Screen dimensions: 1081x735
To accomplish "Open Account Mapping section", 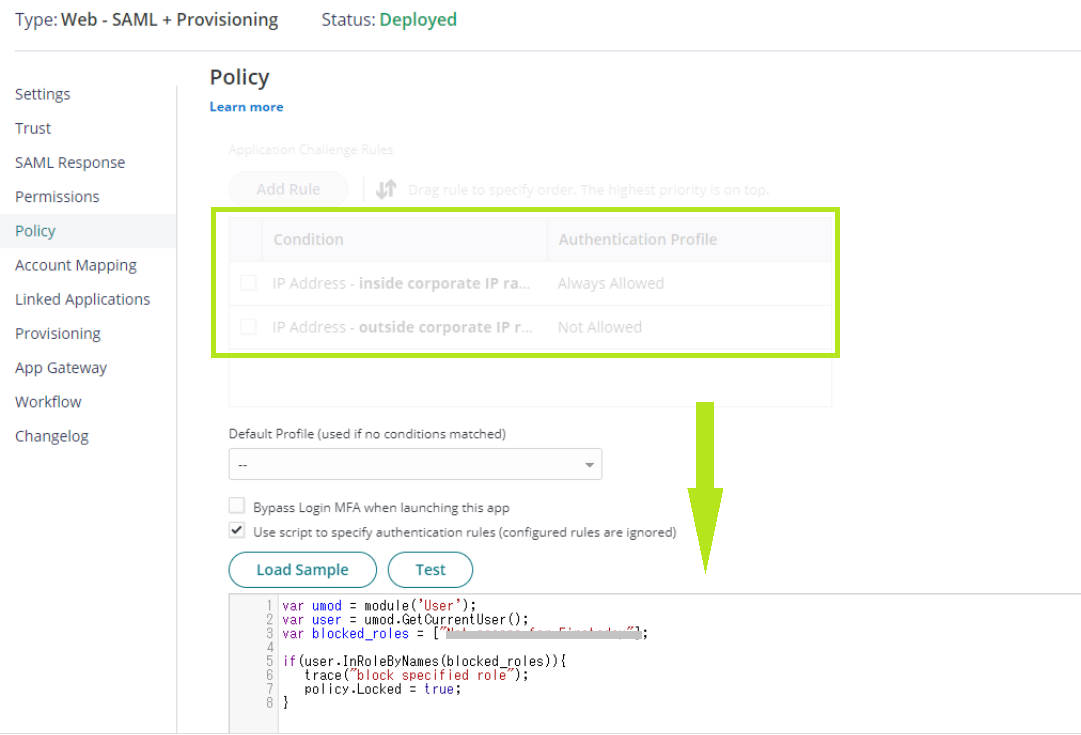I will [76, 265].
